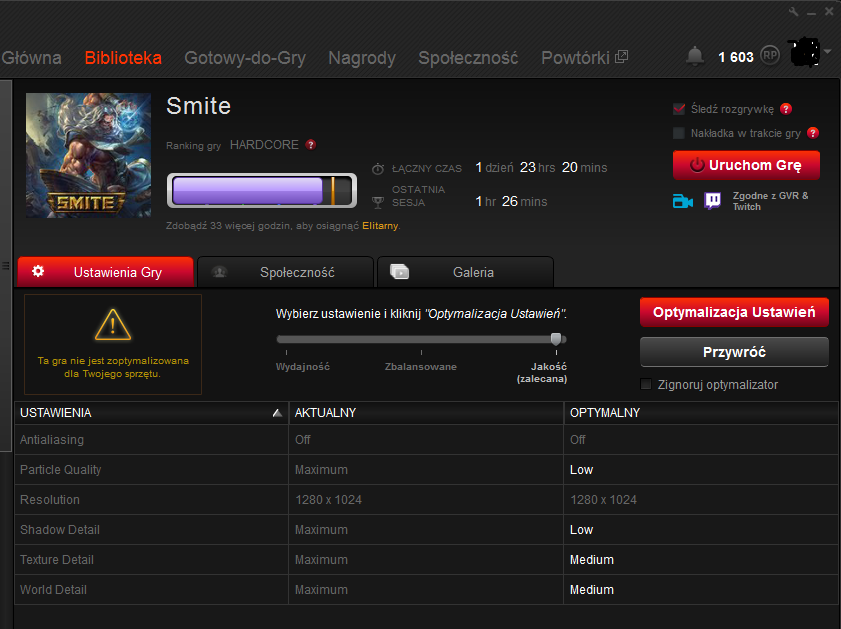Image resolution: width=841 pixels, height=629 pixels.
Task: Select the Resolution setting row
Action: (426, 500)
